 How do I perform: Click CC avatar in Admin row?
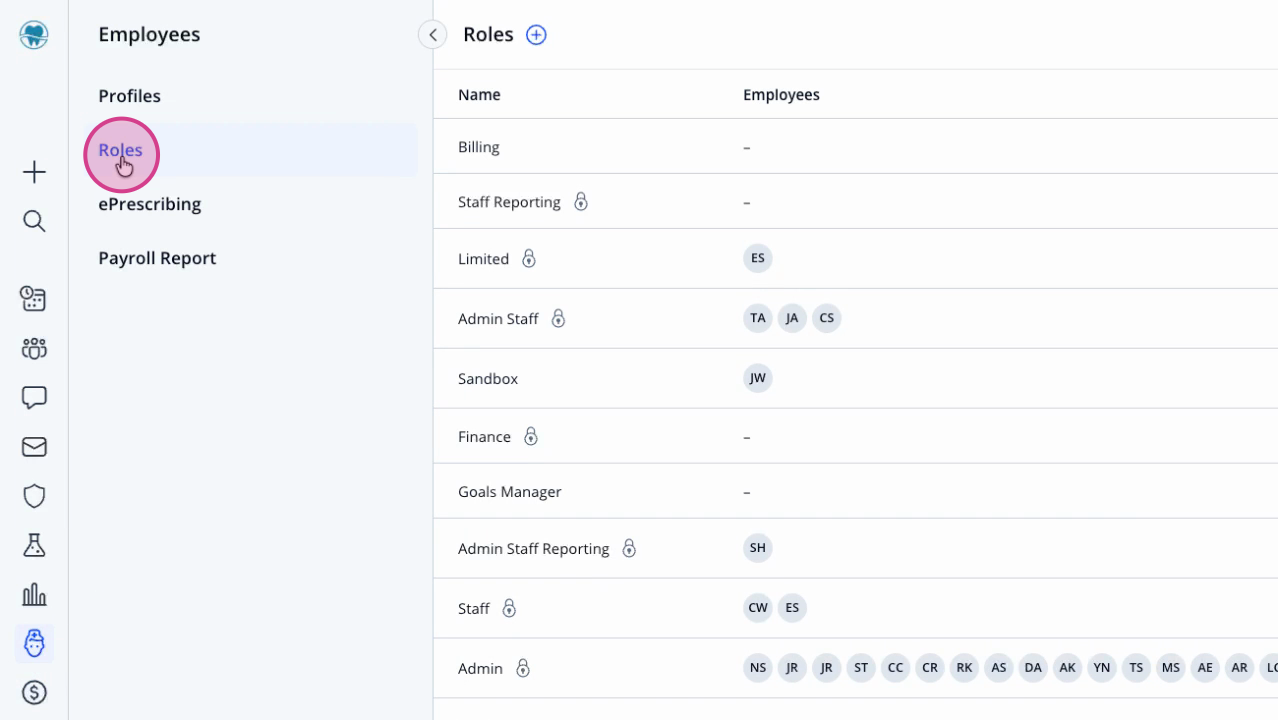[895, 668]
